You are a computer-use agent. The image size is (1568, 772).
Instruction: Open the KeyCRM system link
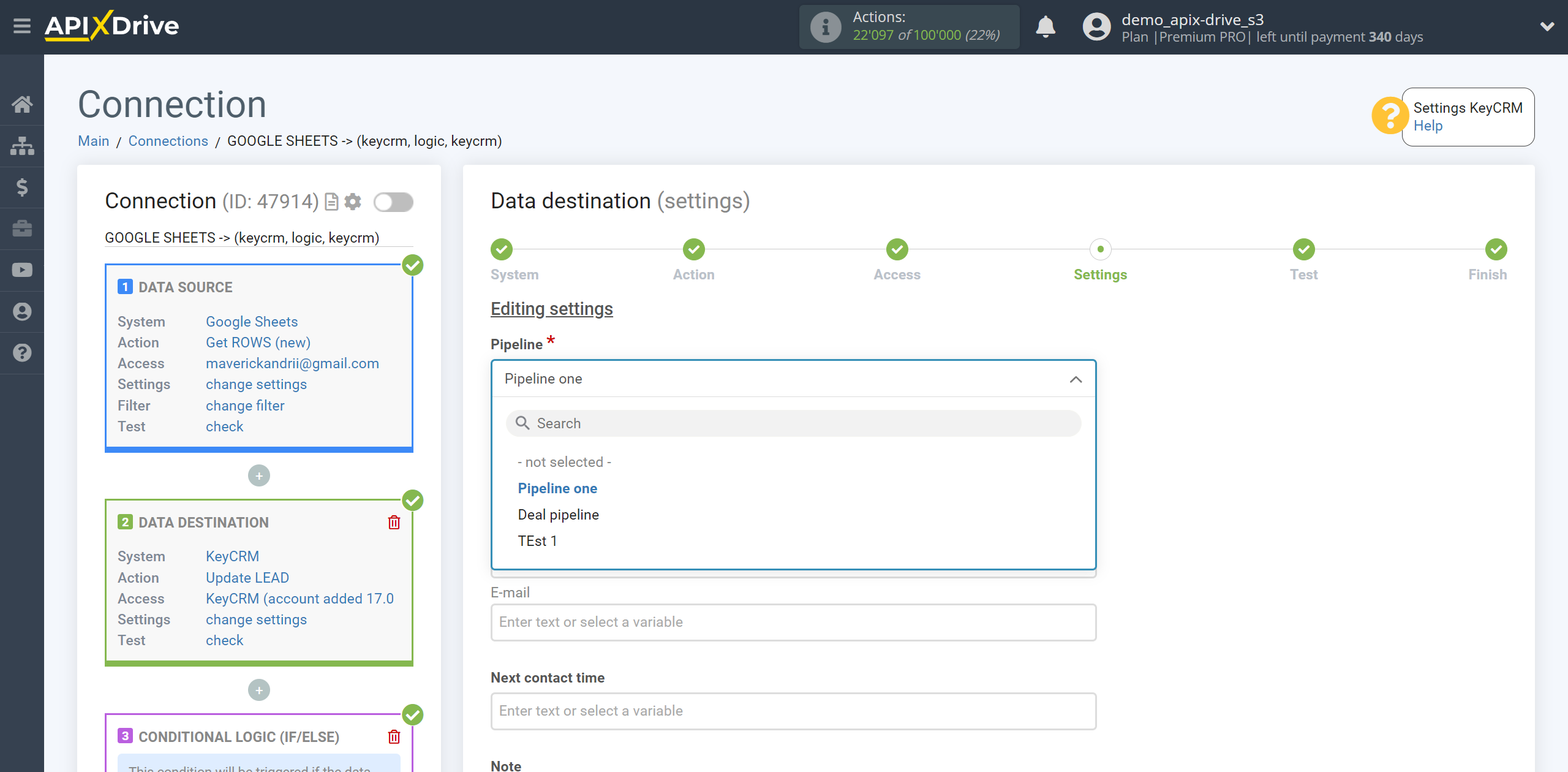(232, 556)
